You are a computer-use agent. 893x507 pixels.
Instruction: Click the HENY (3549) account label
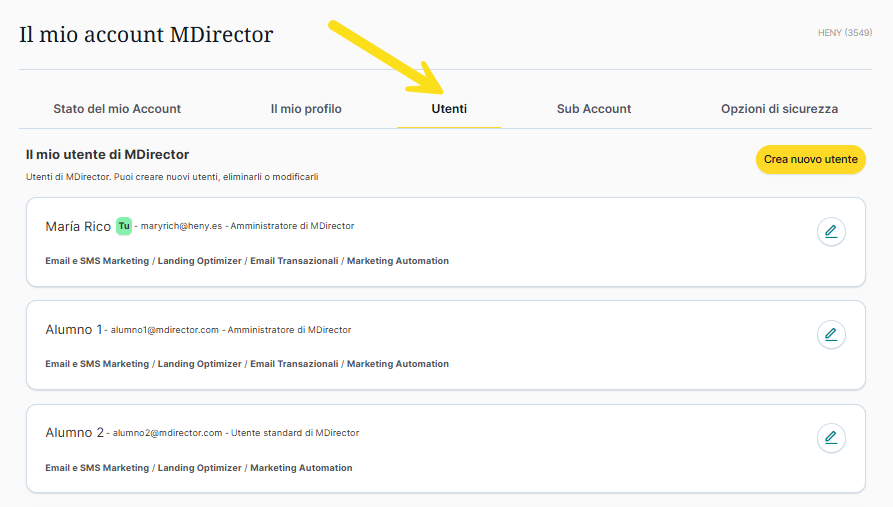click(x=845, y=33)
